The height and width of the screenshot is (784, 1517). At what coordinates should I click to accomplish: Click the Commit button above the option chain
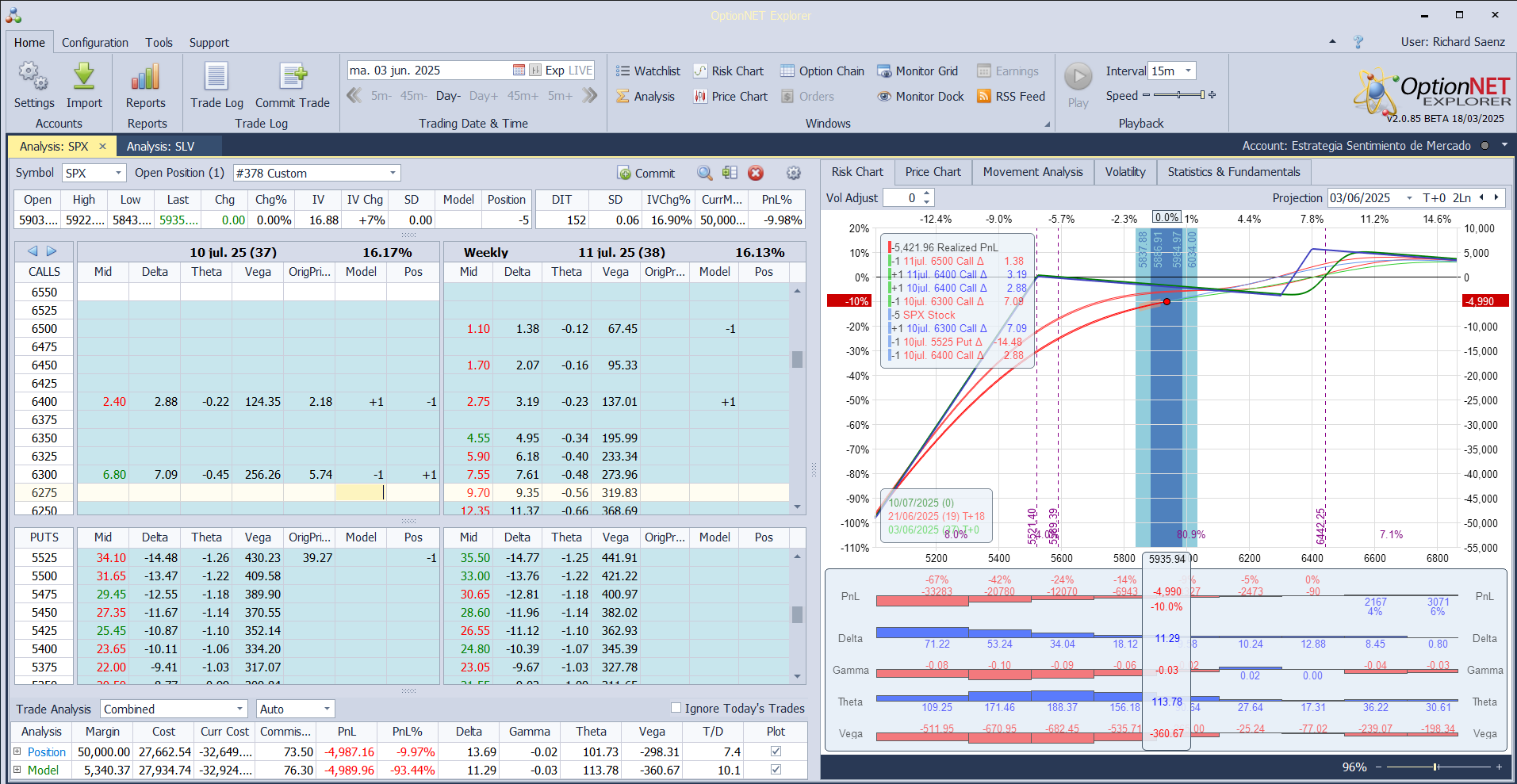645,173
